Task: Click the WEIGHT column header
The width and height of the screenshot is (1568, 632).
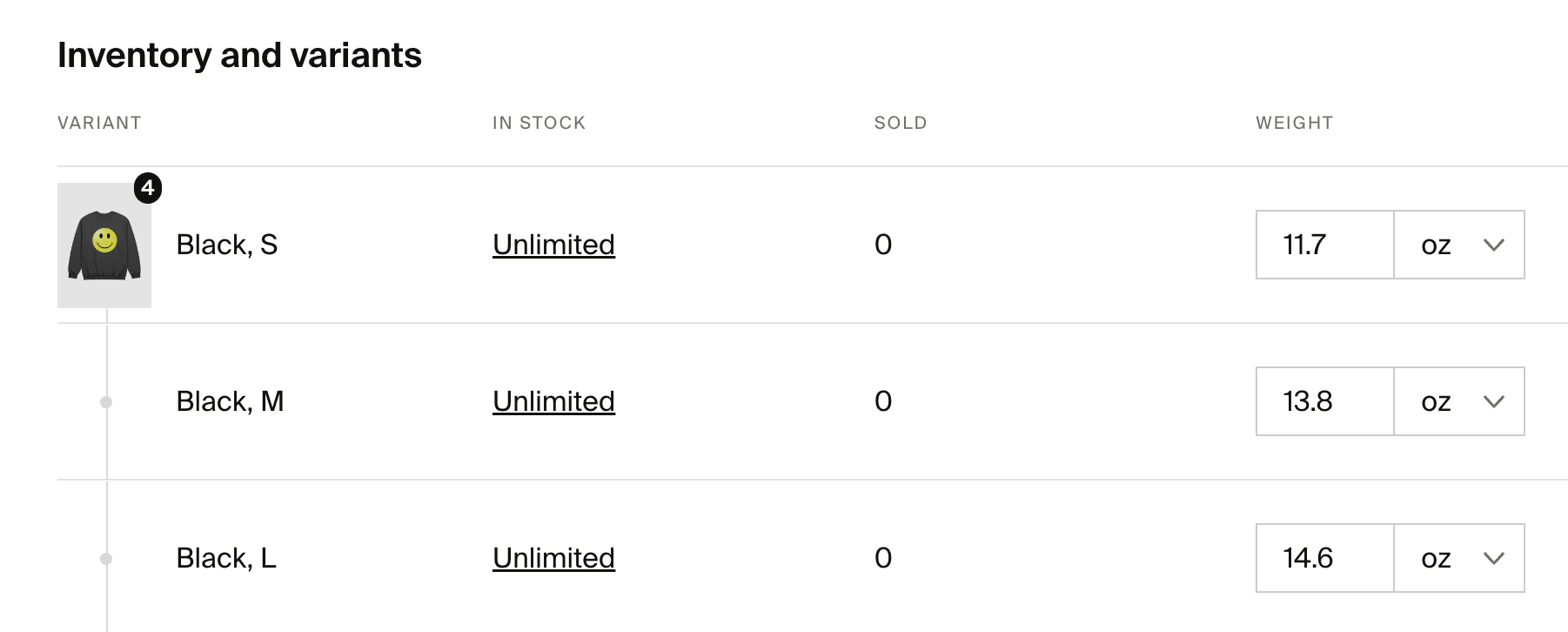Action: click(x=1295, y=123)
